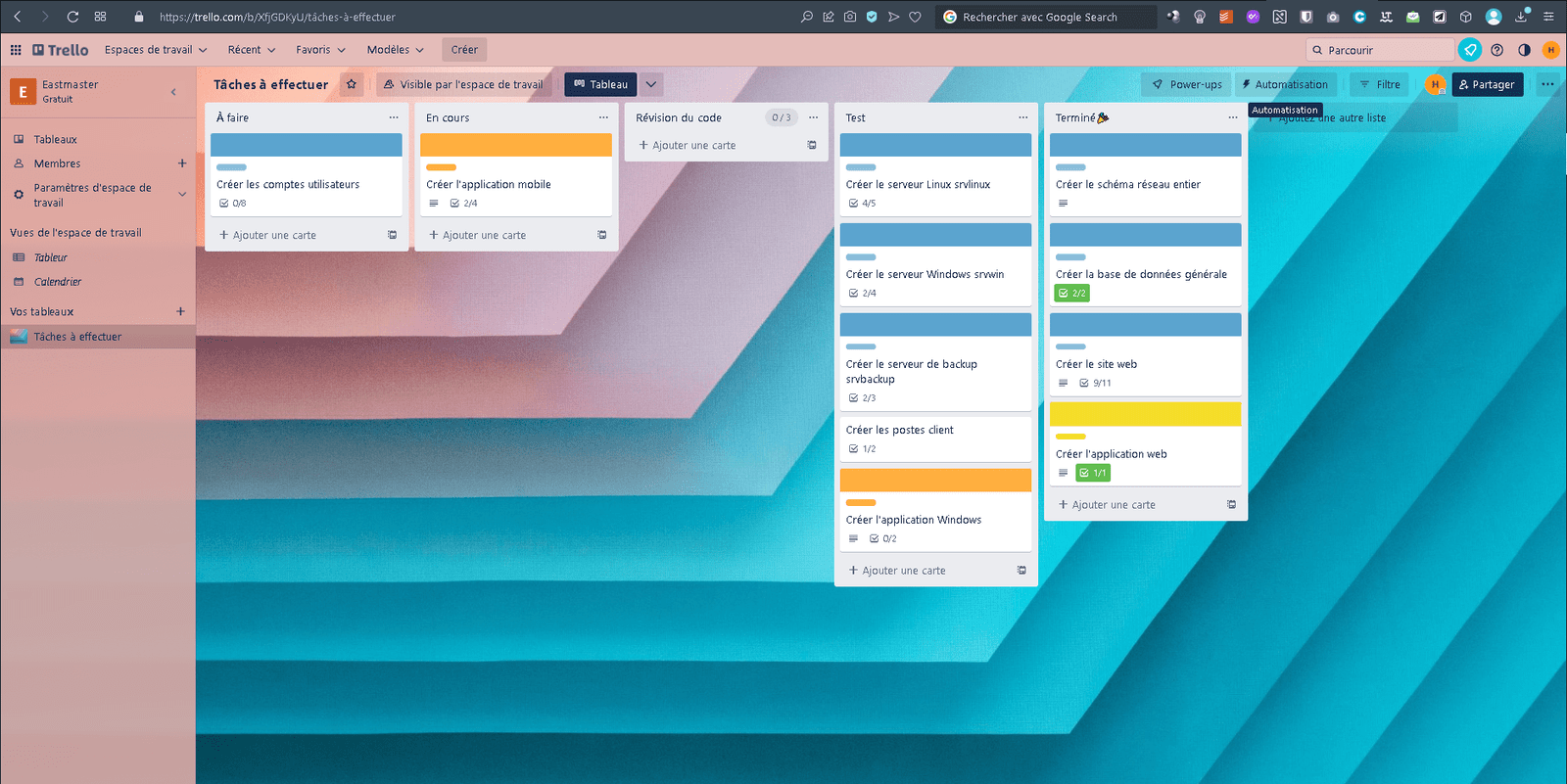Click Ajouter une carte in À faire
This screenshot has width=1567, height=784.
[x=267, y=235]
